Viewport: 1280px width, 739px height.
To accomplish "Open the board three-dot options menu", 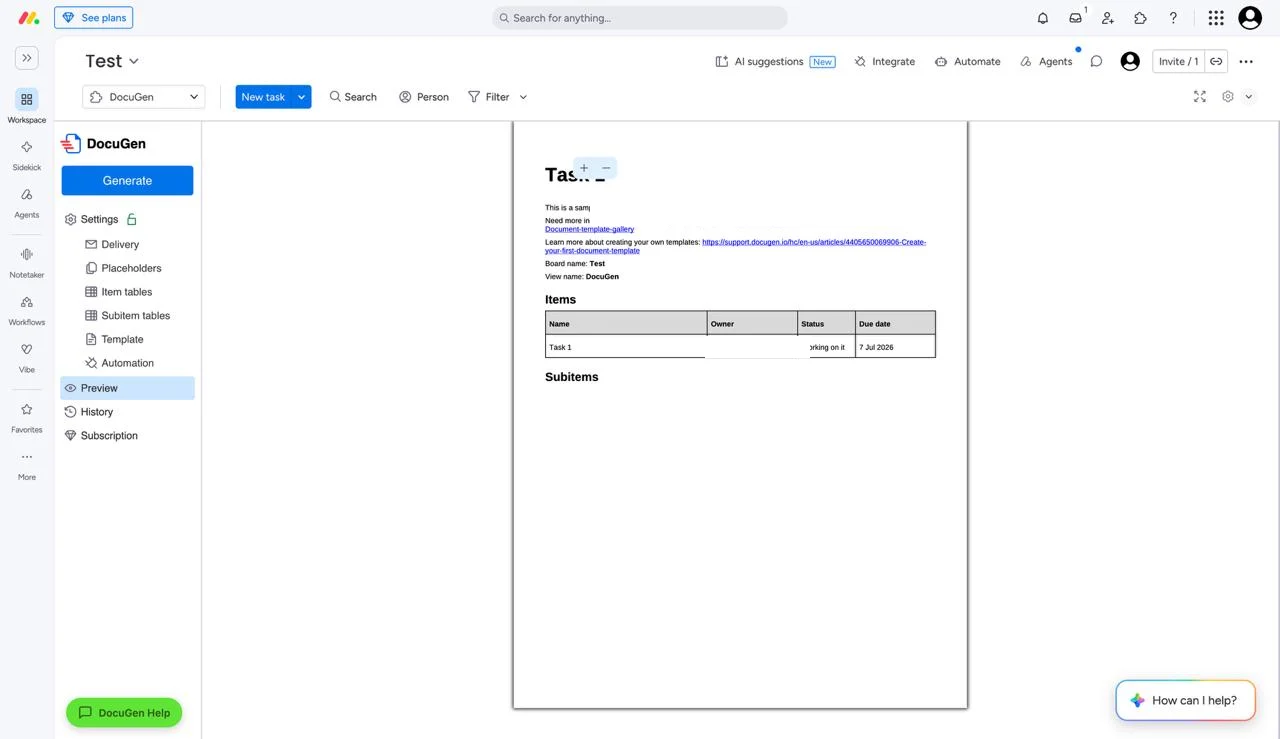I will (x=1246, y=61).
